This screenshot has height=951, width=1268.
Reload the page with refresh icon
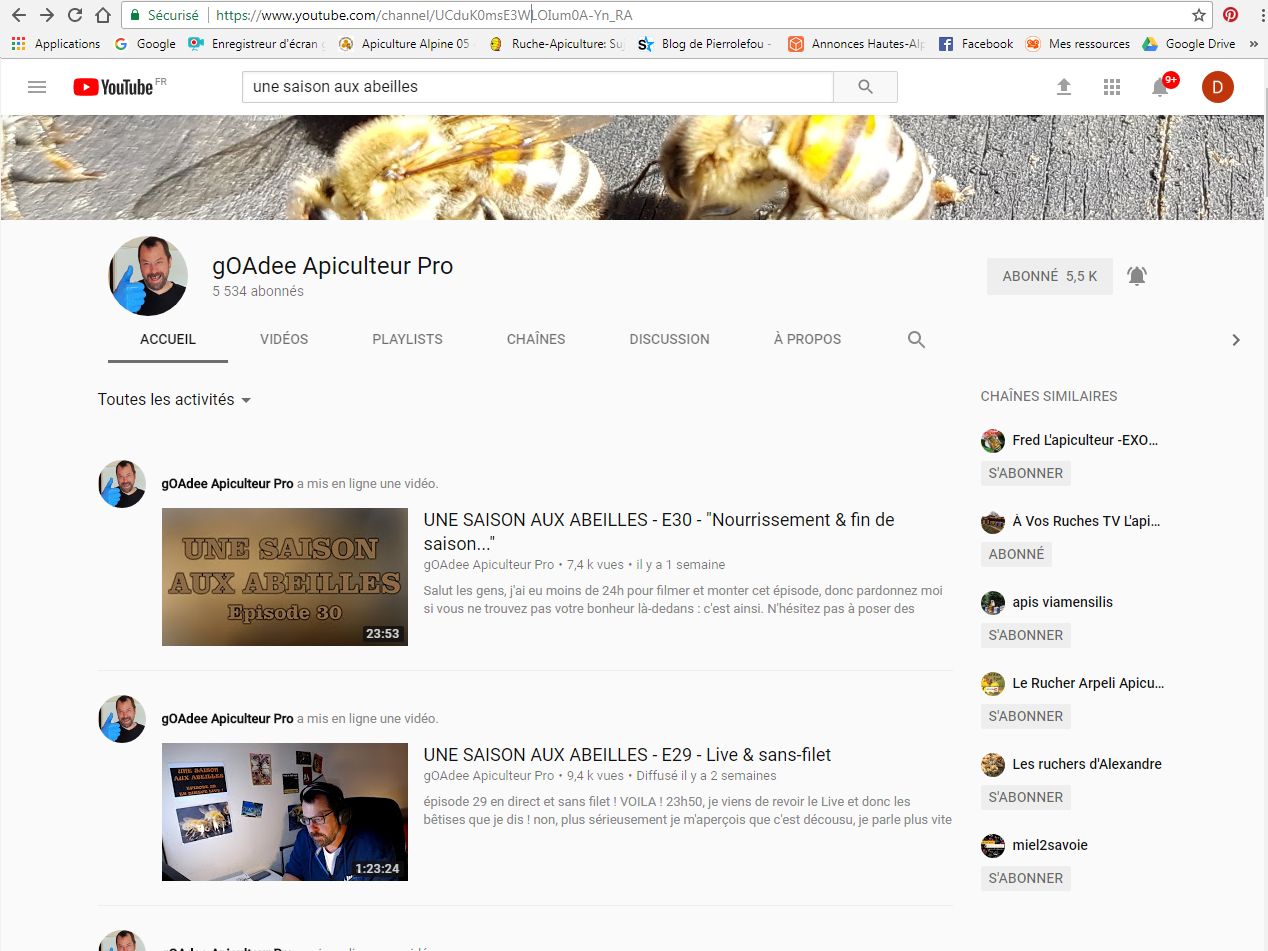tap(75, 15)
